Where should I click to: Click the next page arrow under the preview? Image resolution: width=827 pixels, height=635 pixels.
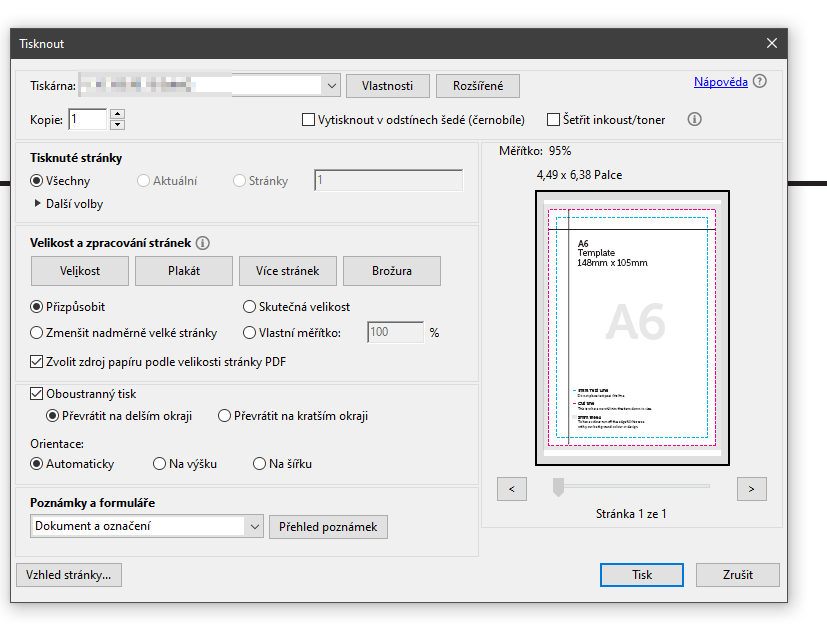(751, 488)
